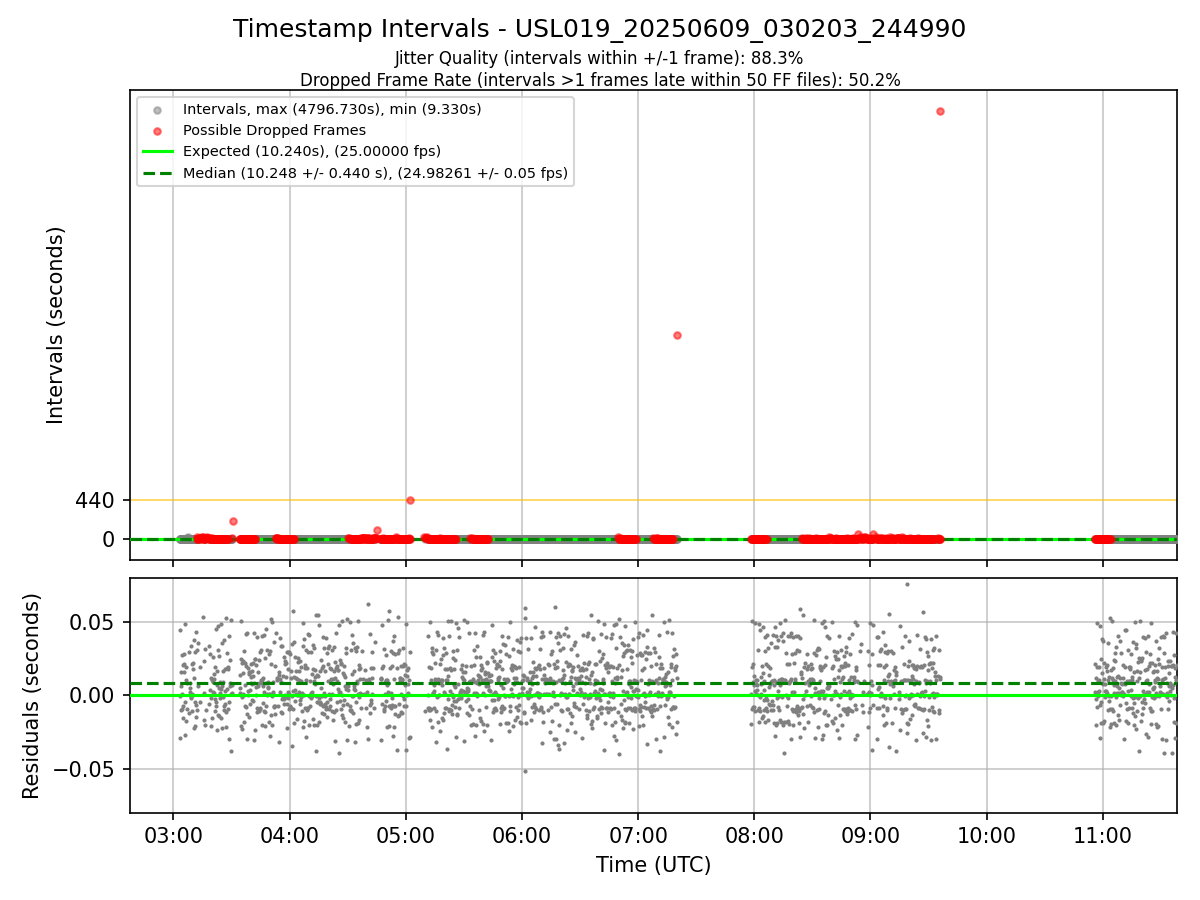Click the 09:00 x-axis tick label
The height and width of the screenshot is (900, 1200).
(x=870, y=834)
